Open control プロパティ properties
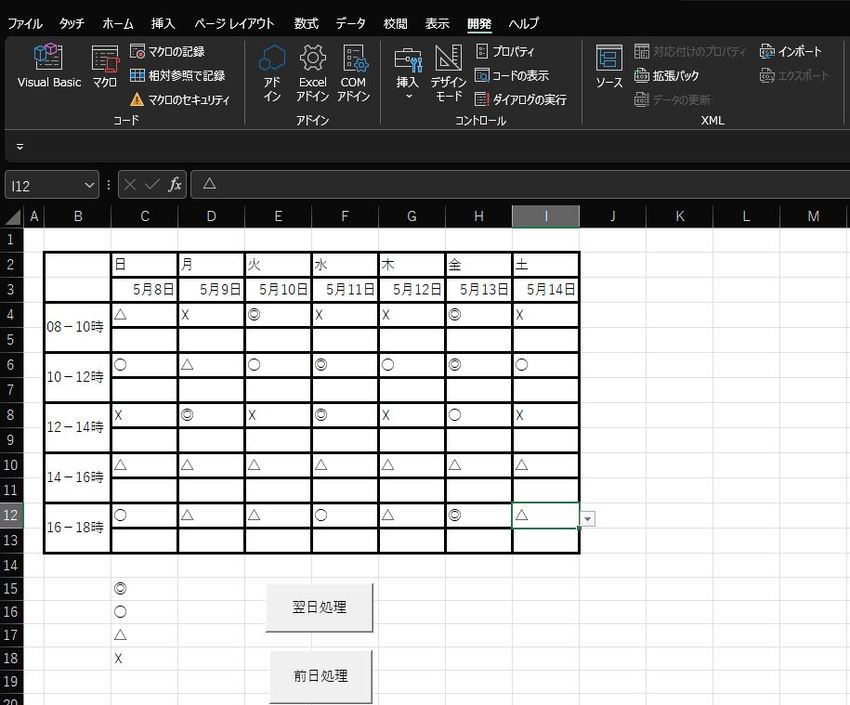 tap(505, 51)
